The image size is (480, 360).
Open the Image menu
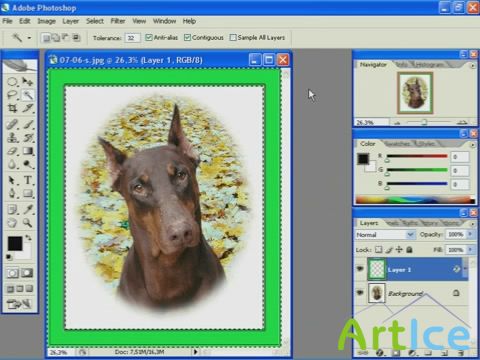[x=46, y=21]
